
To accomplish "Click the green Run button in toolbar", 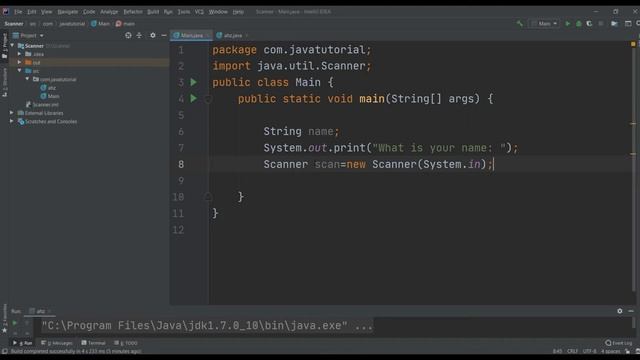I will [x=567, y=24].
